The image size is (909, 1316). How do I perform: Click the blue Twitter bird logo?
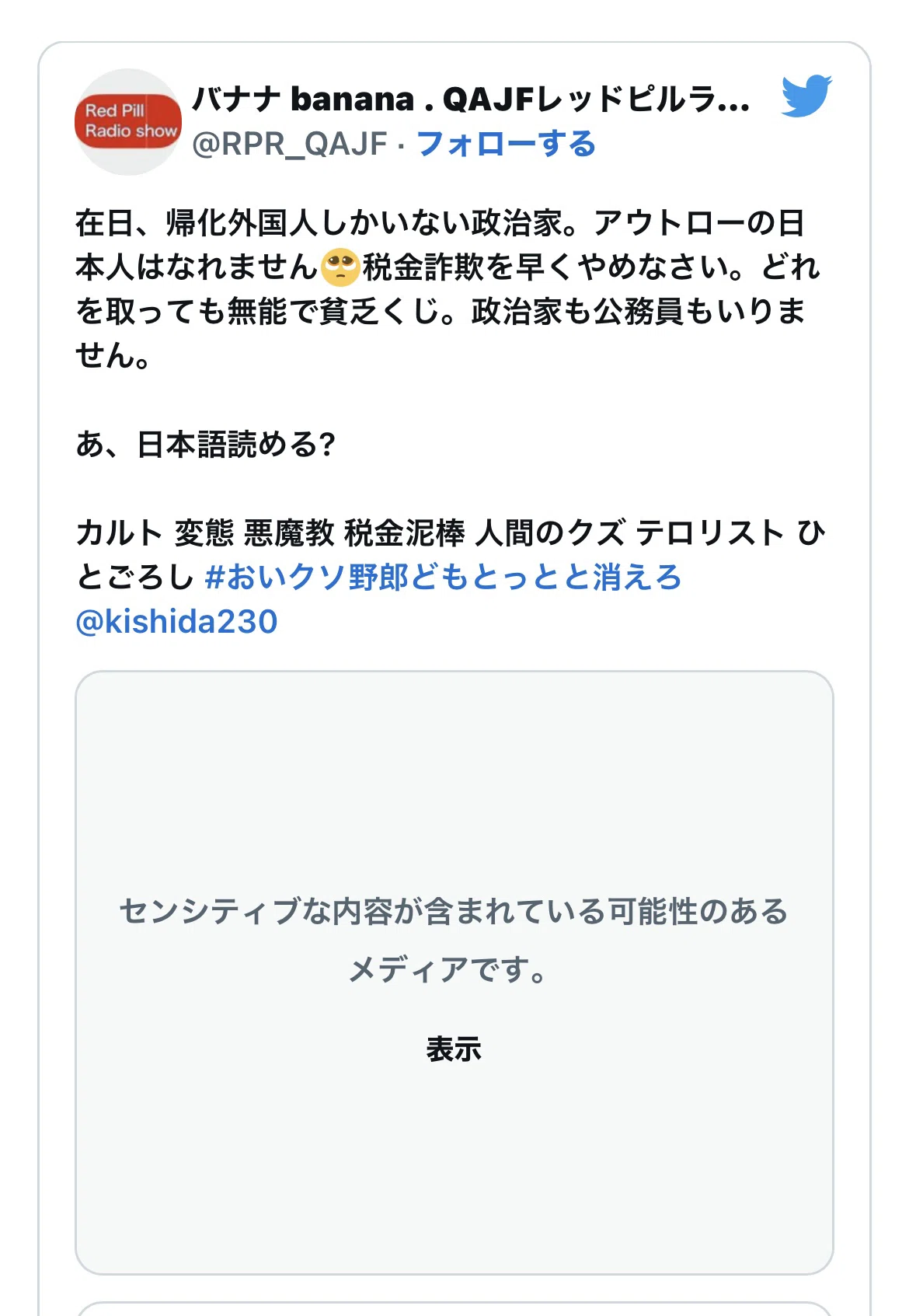coord(806,96)
